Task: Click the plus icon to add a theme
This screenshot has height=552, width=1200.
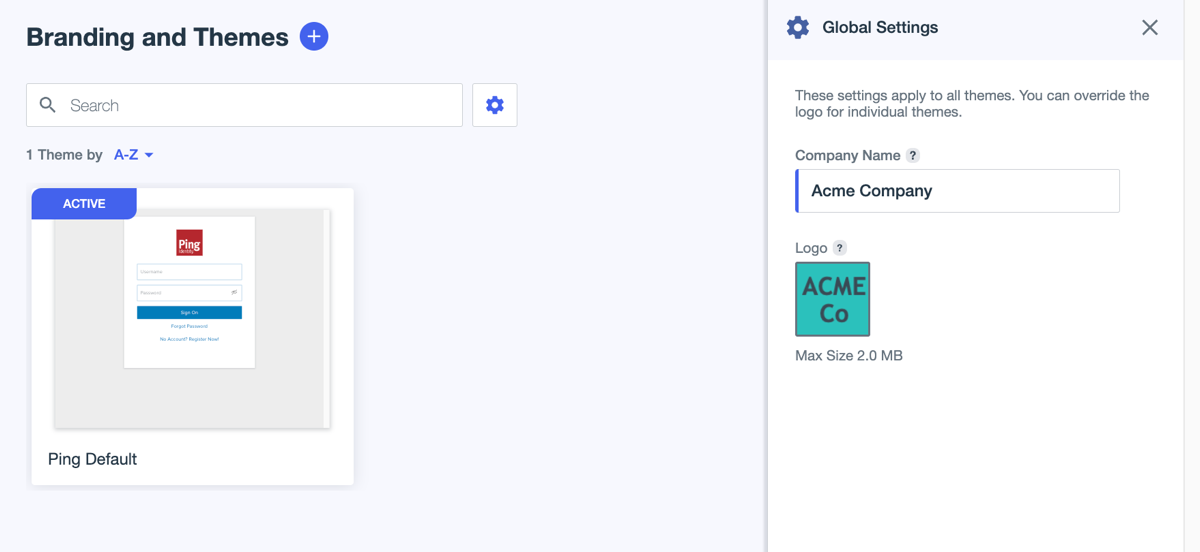Action: click(x=314, y=37)
